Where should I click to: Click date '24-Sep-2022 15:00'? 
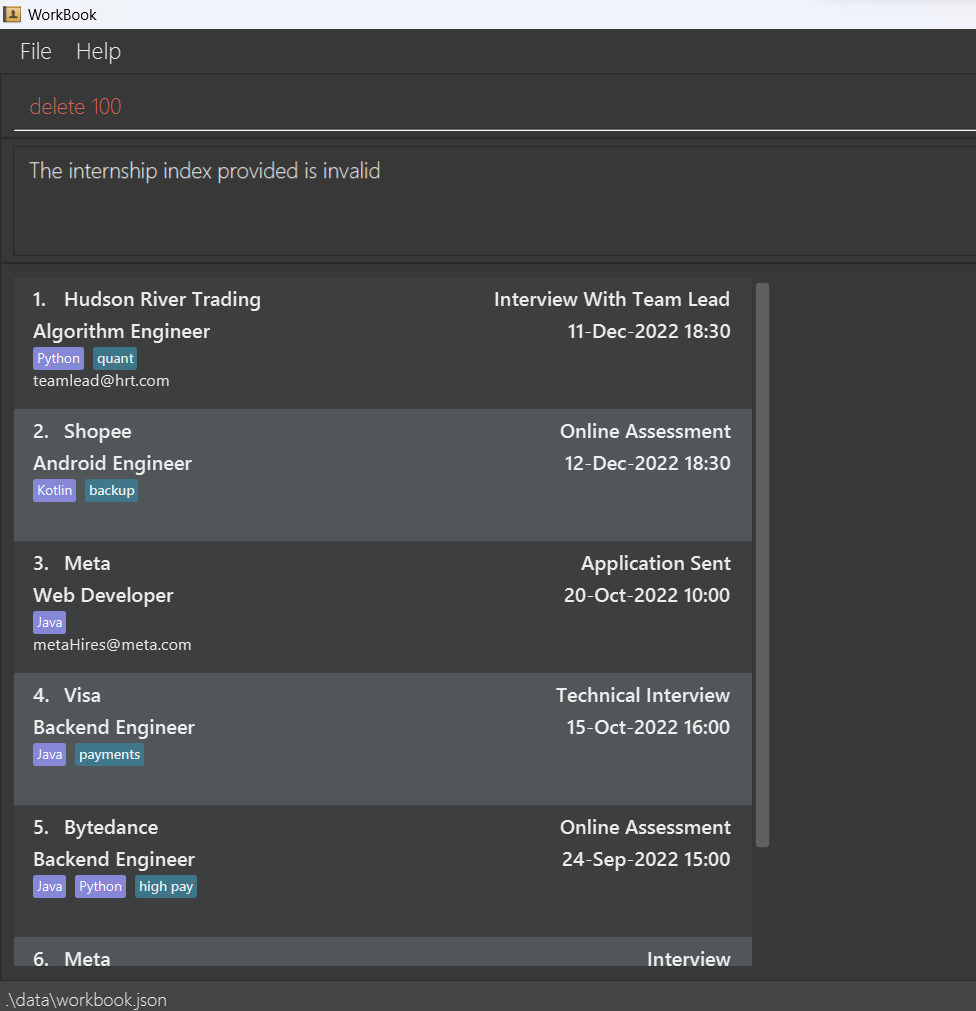click(x=646, y=859)
